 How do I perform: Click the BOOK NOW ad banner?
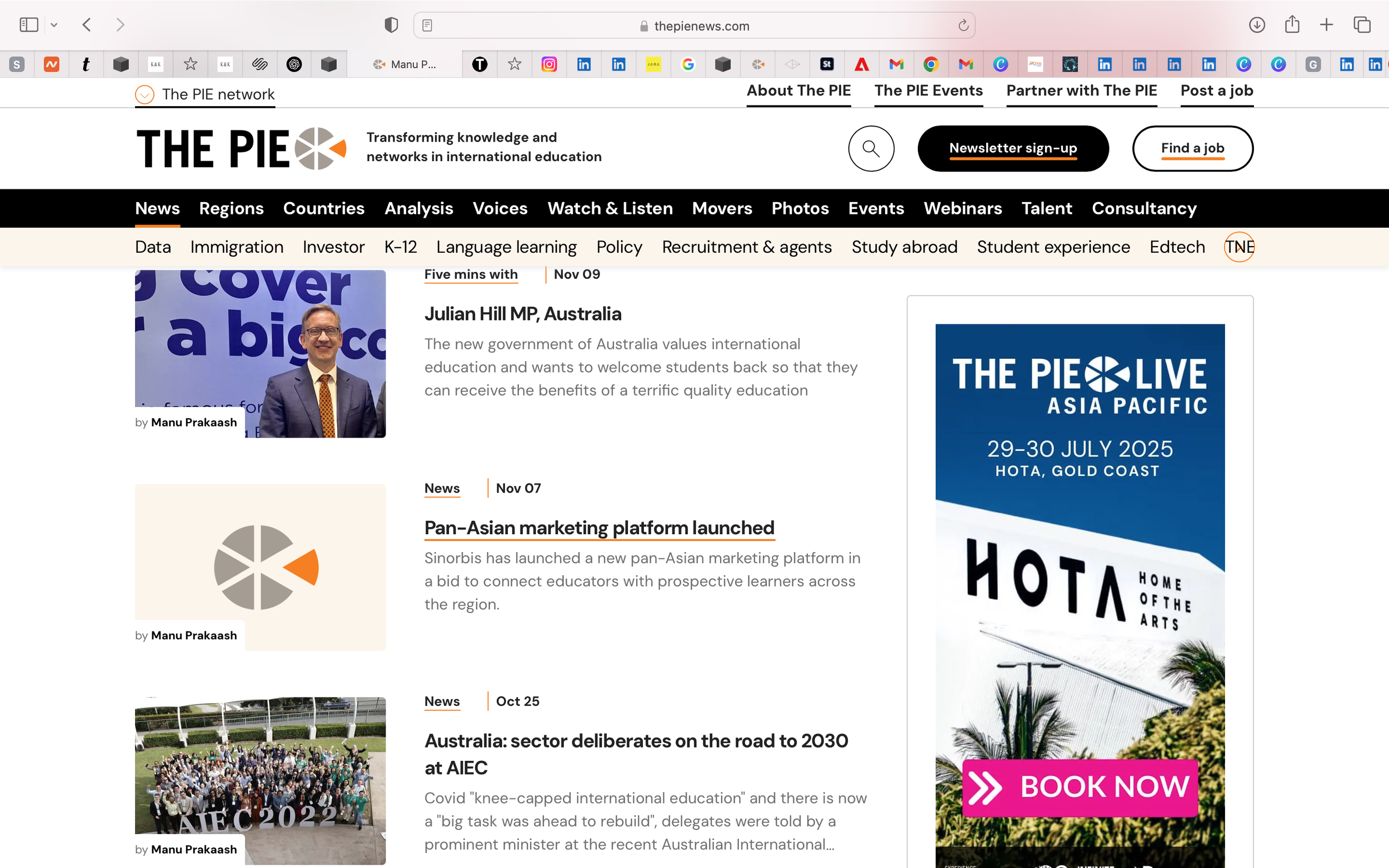tap(1080, 787)
